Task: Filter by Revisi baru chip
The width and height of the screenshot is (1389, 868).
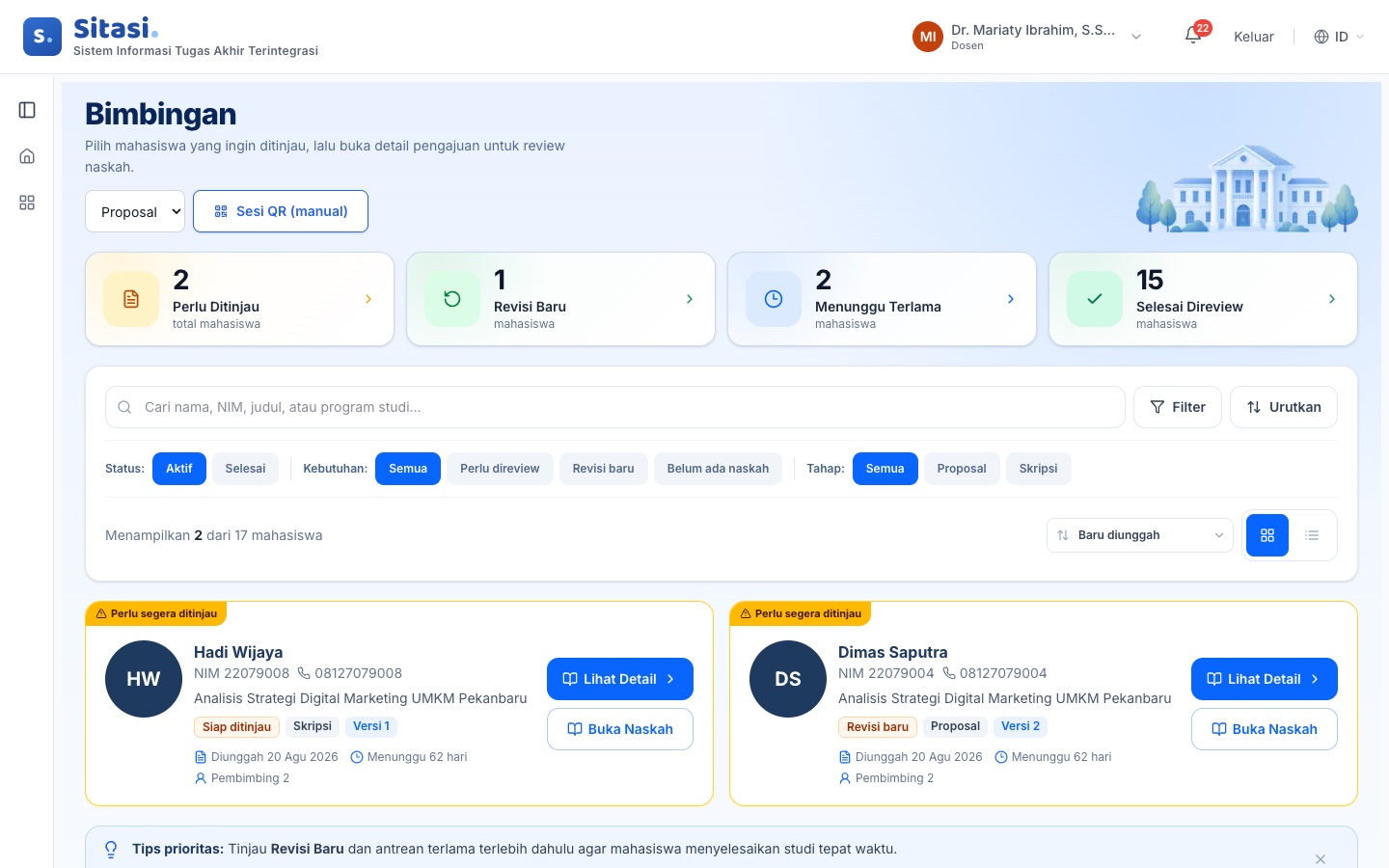Action: tap(604, 469)
